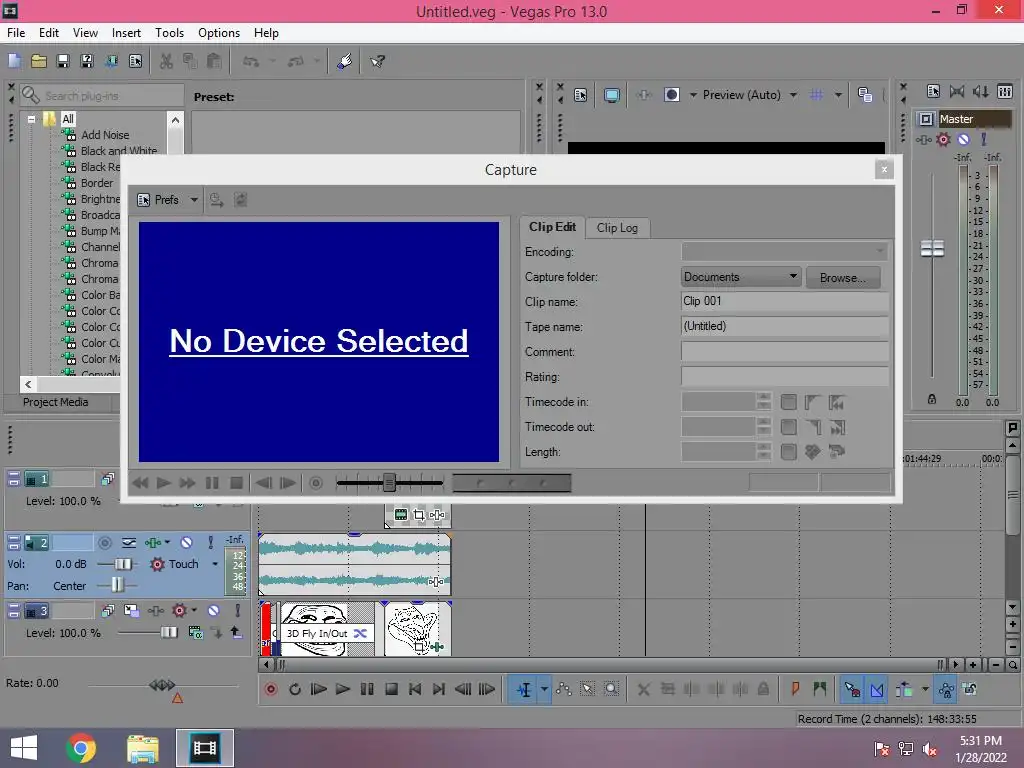Save the project with floppy disk icon
Screen dimensions: 1024x768
[63, 61]
